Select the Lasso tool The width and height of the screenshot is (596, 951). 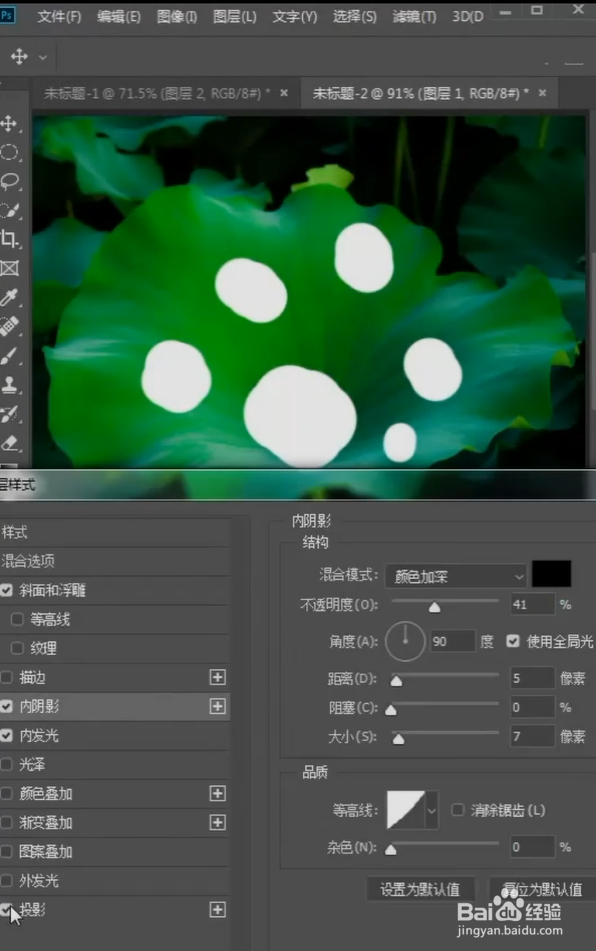pos(9,181)
